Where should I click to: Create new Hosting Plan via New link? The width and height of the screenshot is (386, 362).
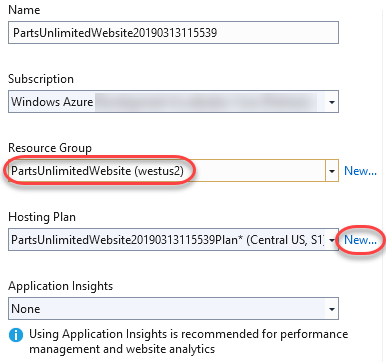pyautogui.click(x=360, y=240)
